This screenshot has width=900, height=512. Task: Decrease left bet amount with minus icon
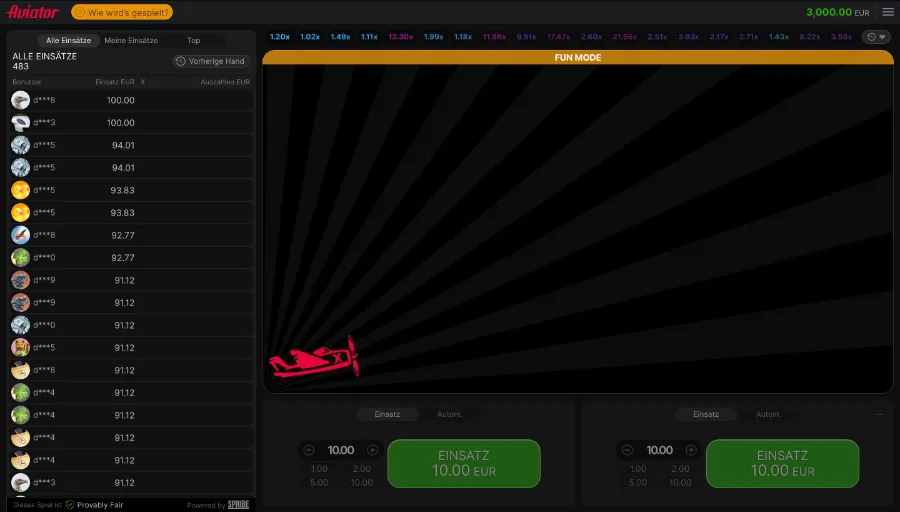pyautogui.click(x=308, y=450)
